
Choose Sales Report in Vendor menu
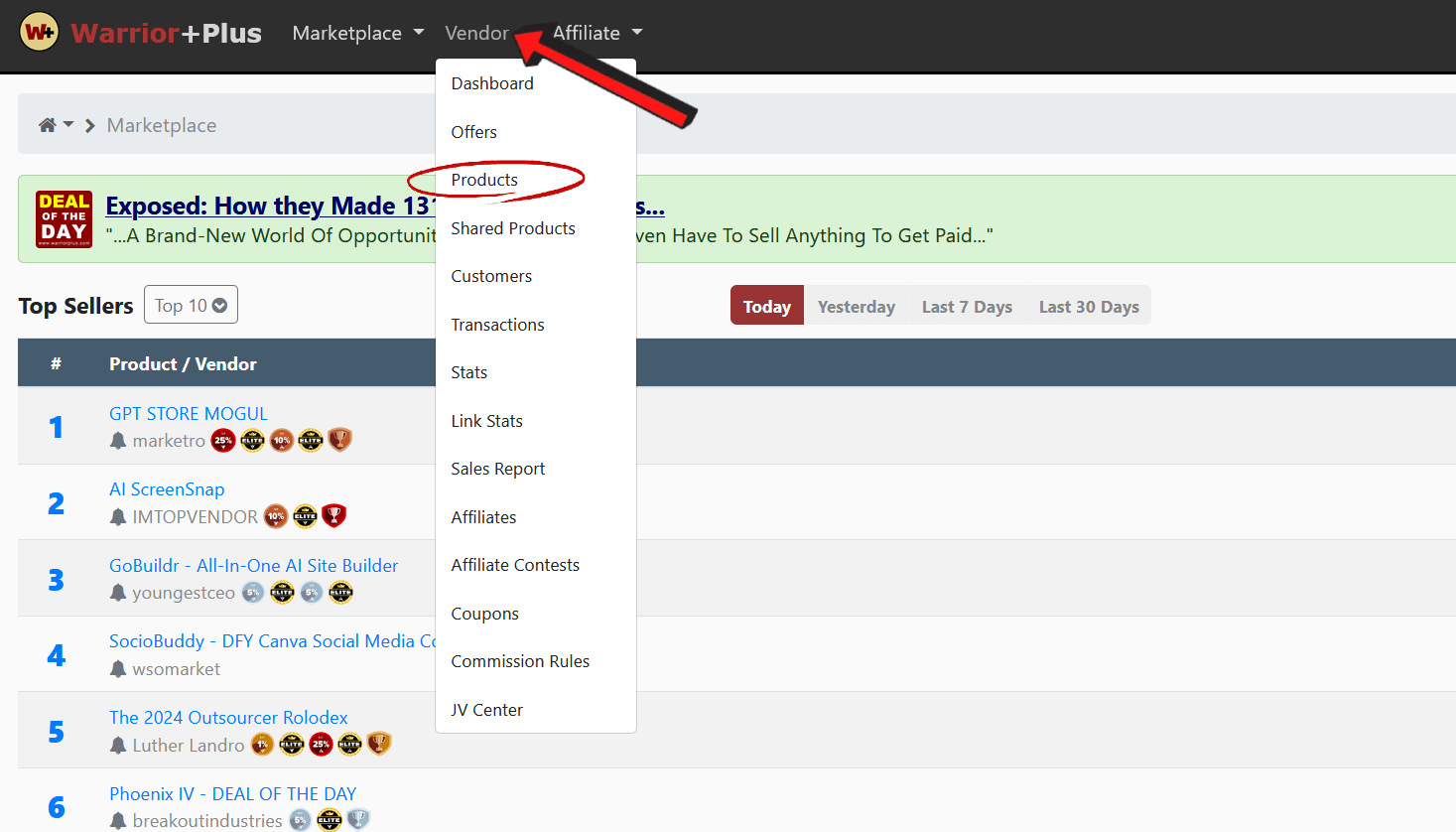tap(497, 469)
